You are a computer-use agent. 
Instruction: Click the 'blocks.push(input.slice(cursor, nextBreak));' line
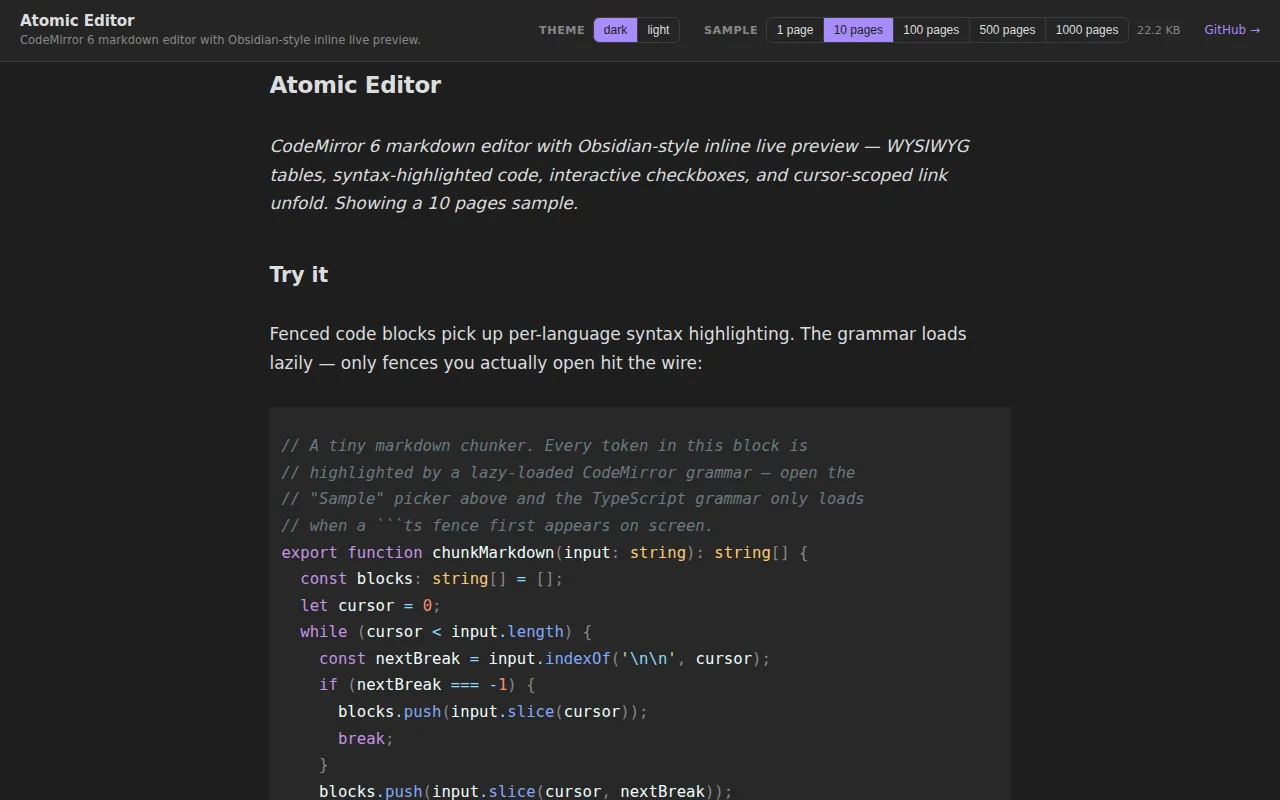526,791
